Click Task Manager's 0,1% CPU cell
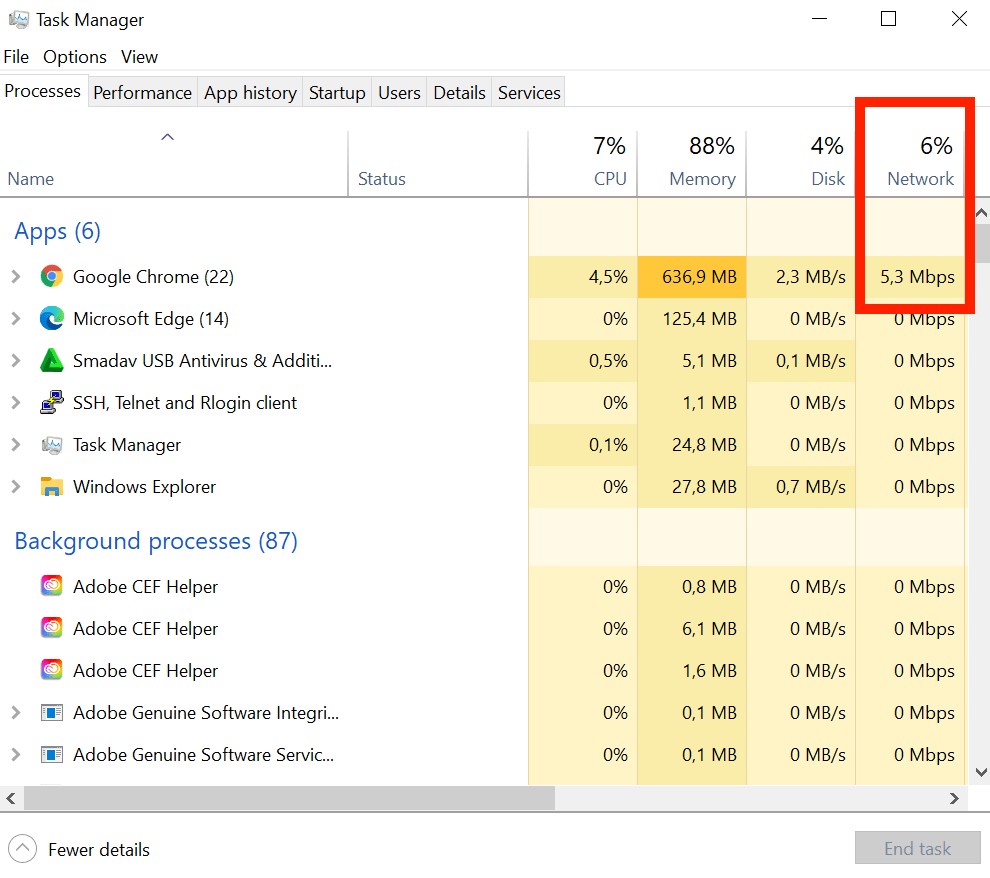 (x=582, y=445)
